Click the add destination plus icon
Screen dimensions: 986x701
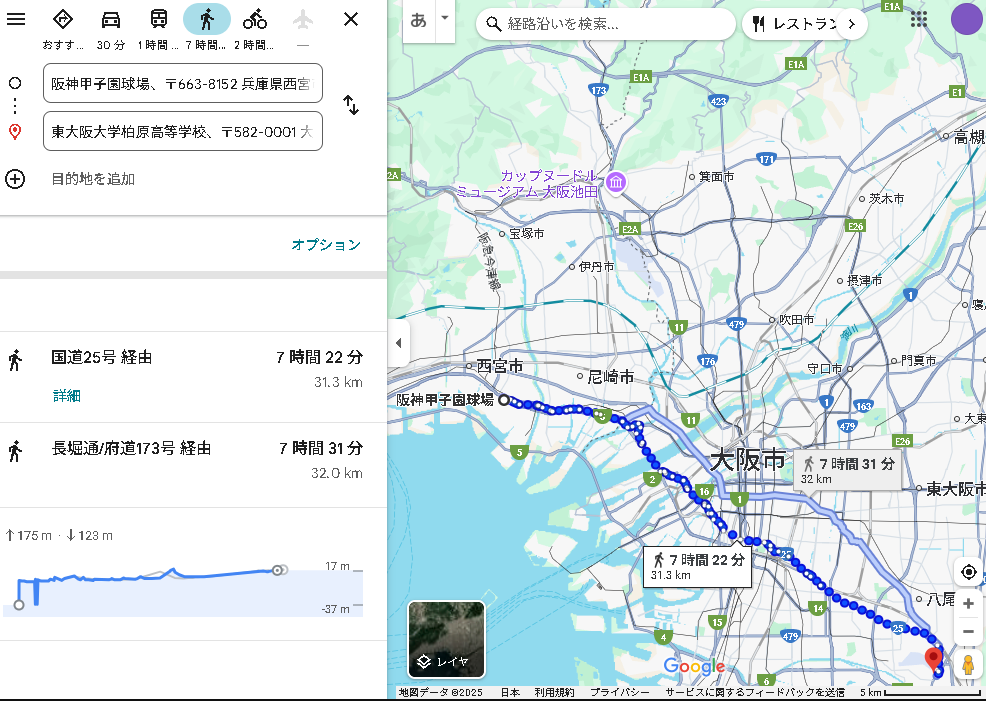tap(15, 179)
